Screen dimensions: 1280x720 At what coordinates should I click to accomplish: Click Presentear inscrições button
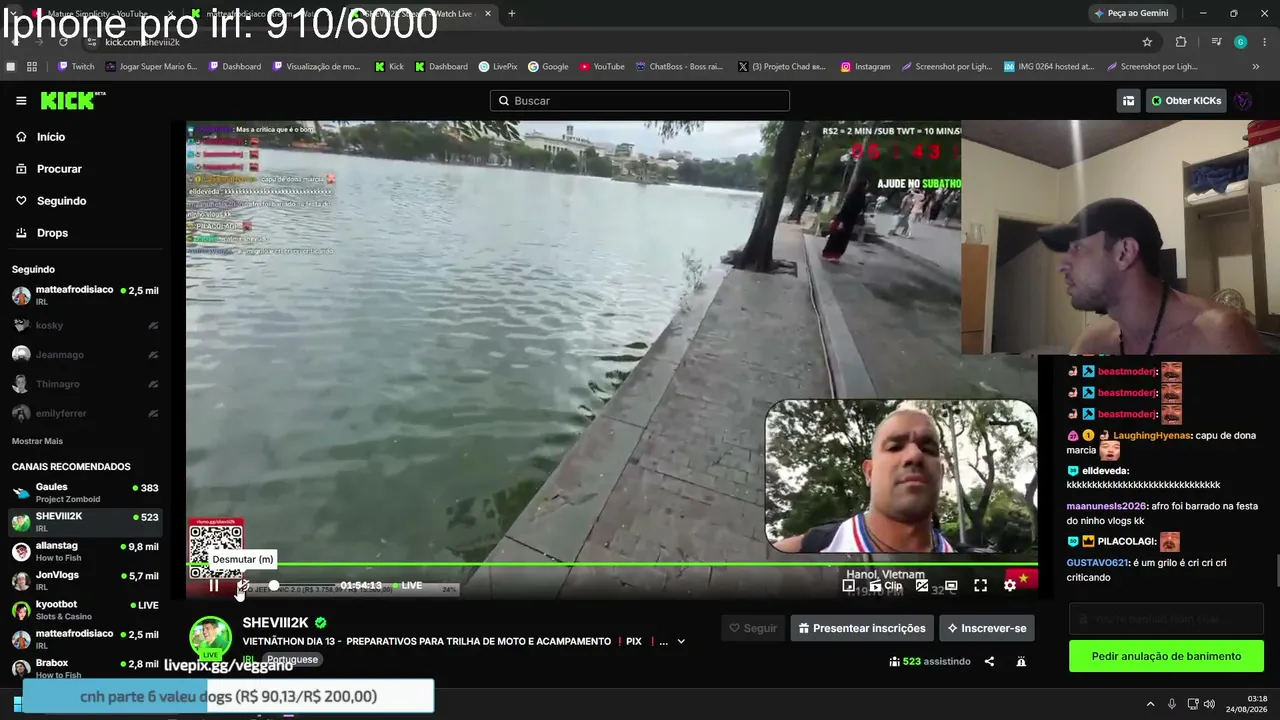click(x=862, y=628)
